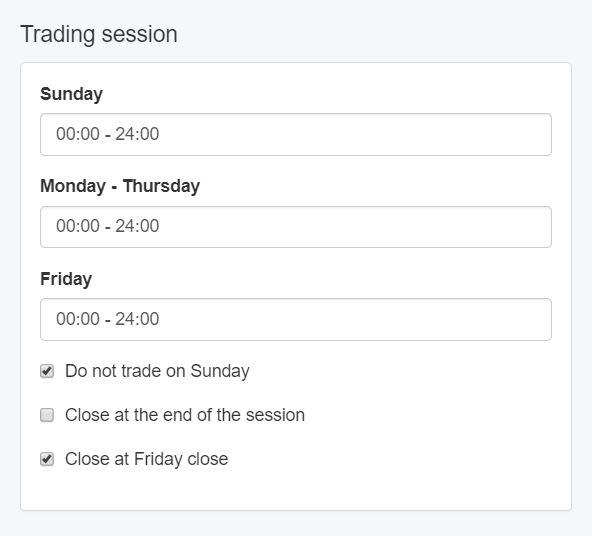Focus the Friday trading hours input field
The image size is (592, 536).
pyautogui.click(x=296, y=319)
